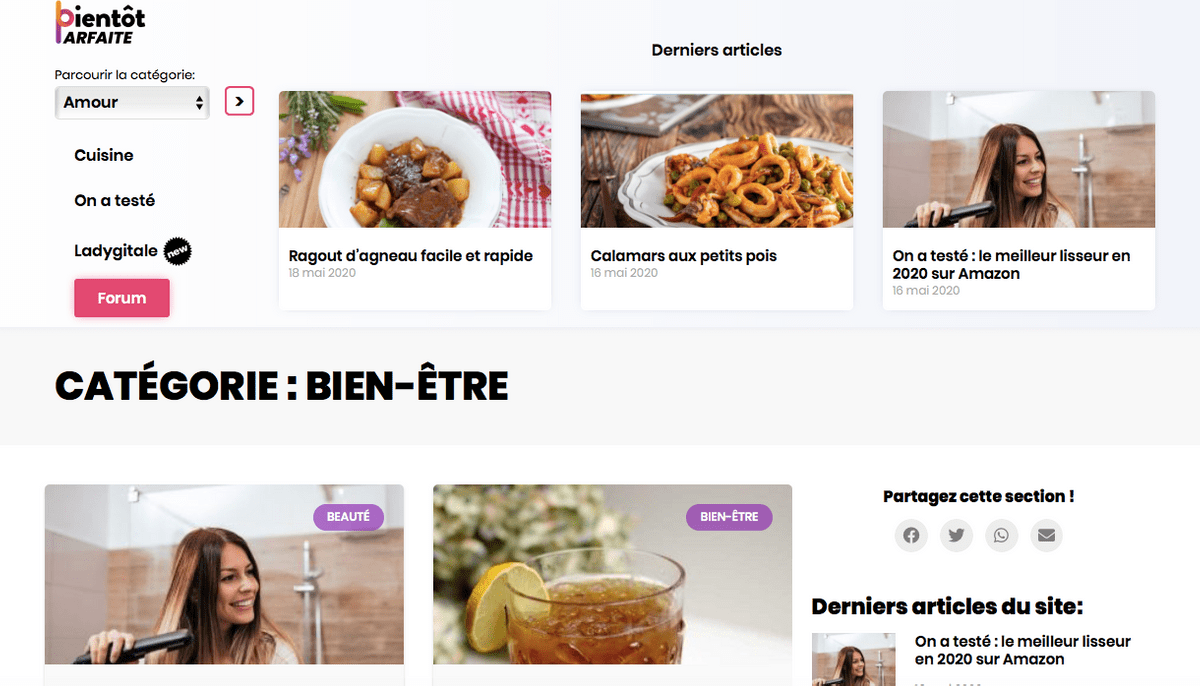This screenshot has height=686, width=1200.
Task: Open the Ragout d'agneau facile et rapide article
Action: point(411,256)
